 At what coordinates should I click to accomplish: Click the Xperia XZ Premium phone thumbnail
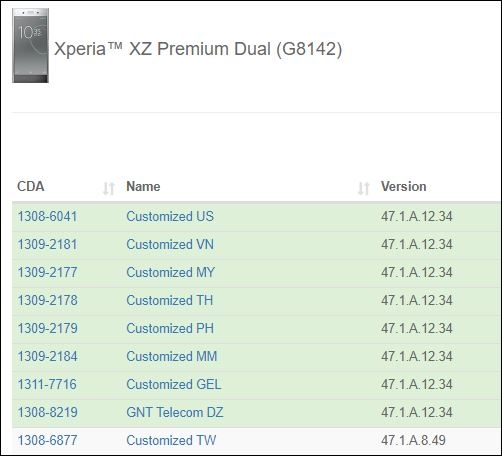point(30,45)
